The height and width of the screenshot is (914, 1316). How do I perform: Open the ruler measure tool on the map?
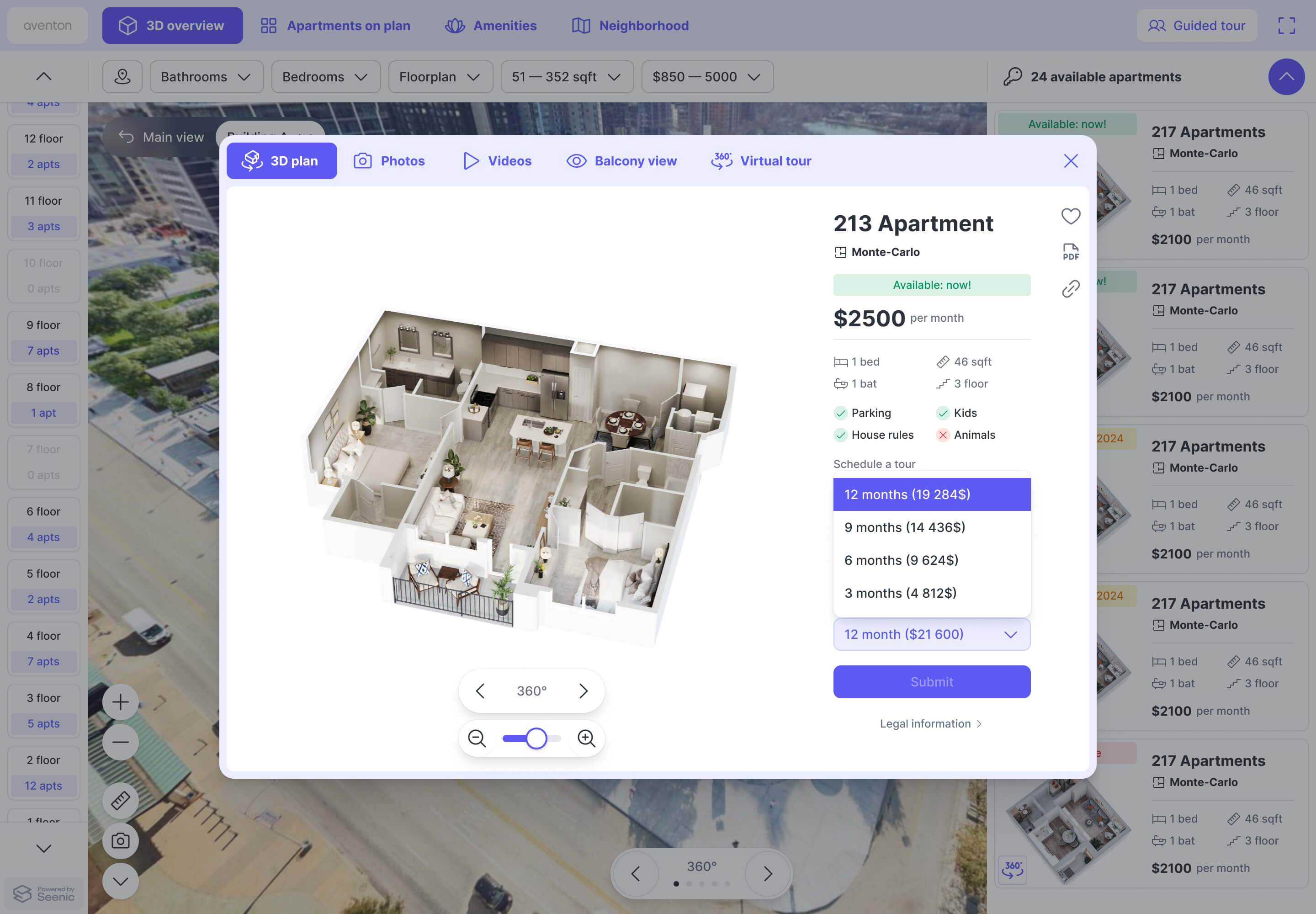pyautogui.click(x=120, y=800)
